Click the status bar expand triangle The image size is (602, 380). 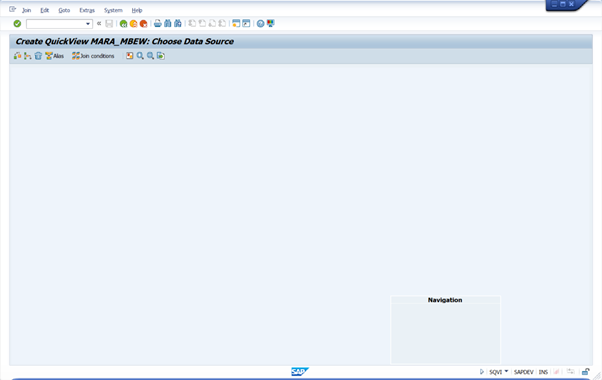click(481, 372)
